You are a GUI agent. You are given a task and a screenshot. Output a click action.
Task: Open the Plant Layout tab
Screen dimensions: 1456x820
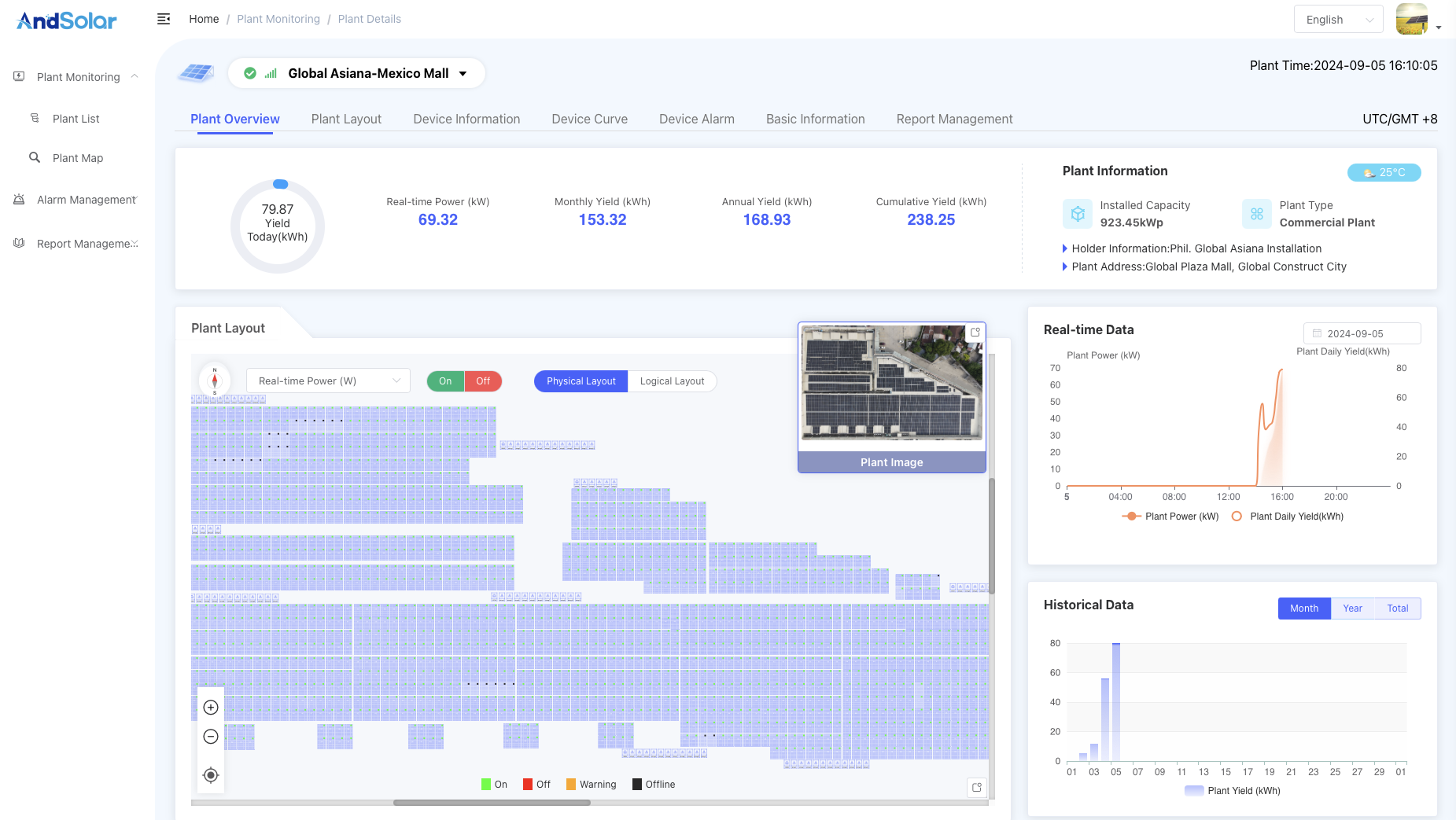tap(346, 119)
